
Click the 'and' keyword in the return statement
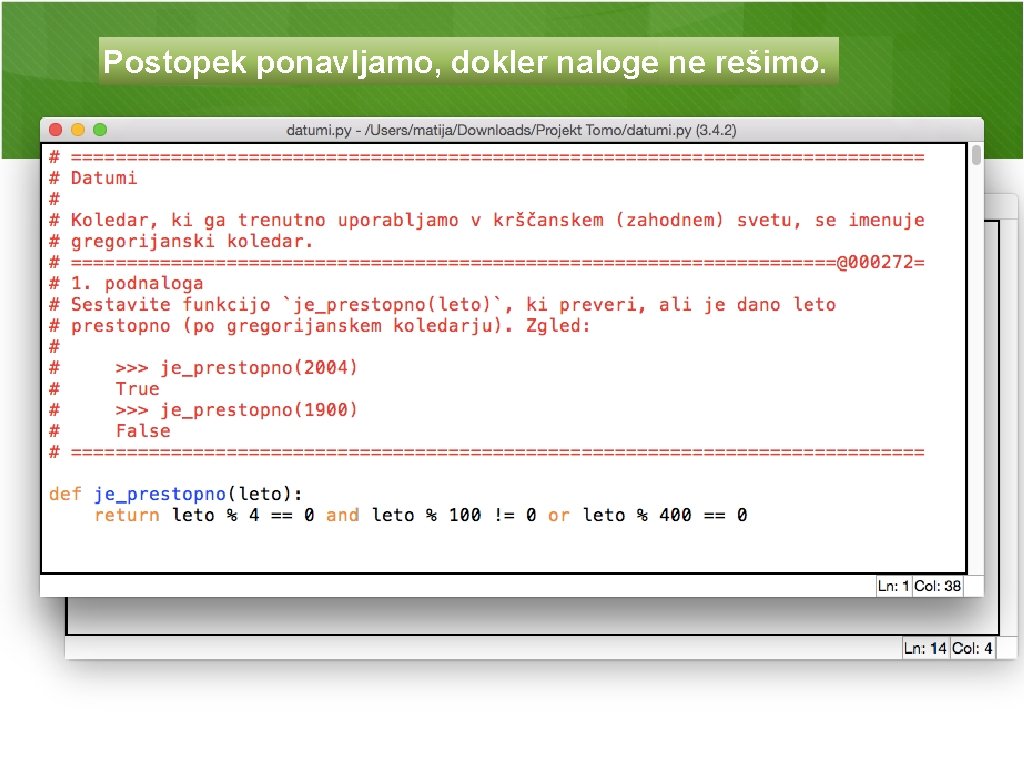click(343, 515)
